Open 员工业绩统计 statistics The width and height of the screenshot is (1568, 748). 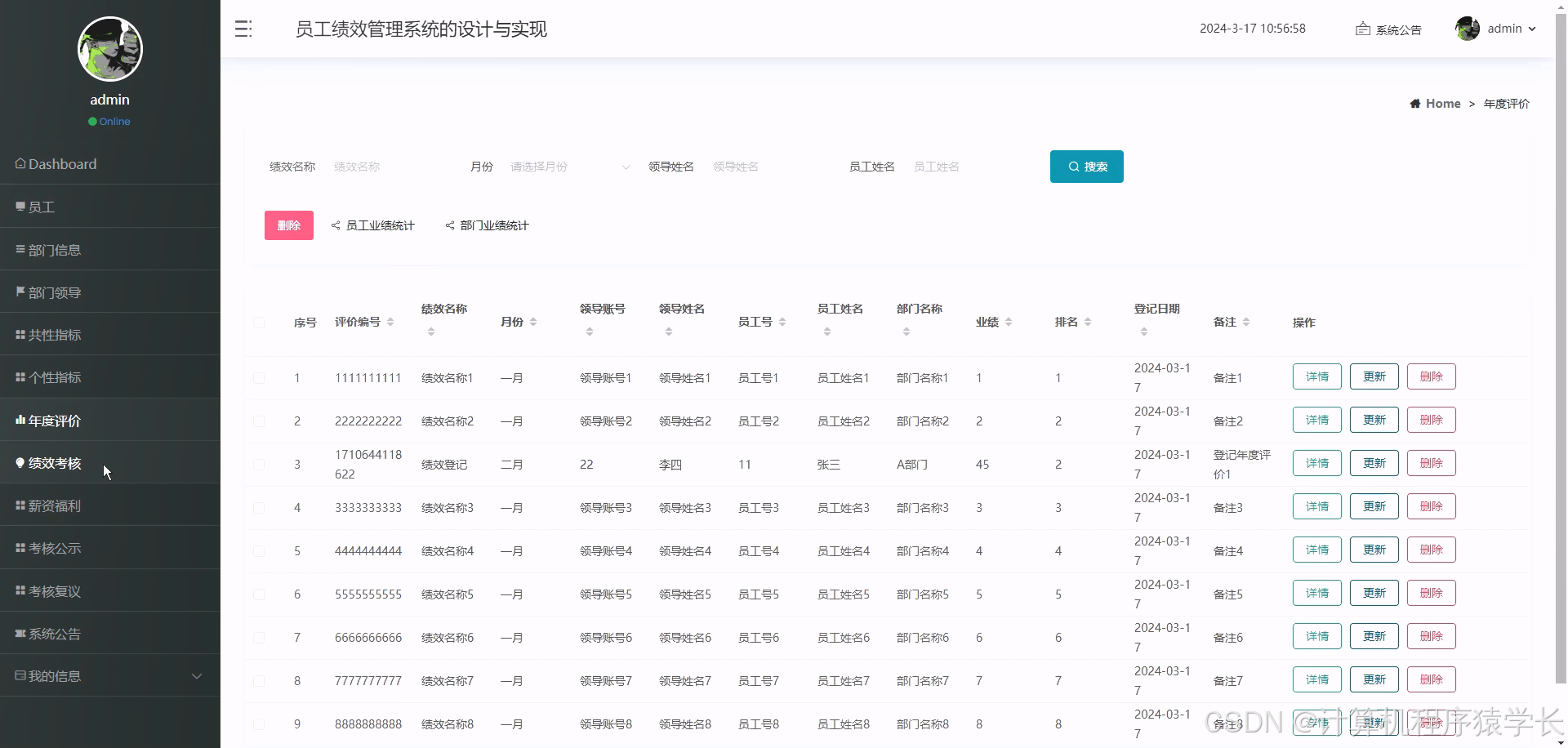(373, 225)
